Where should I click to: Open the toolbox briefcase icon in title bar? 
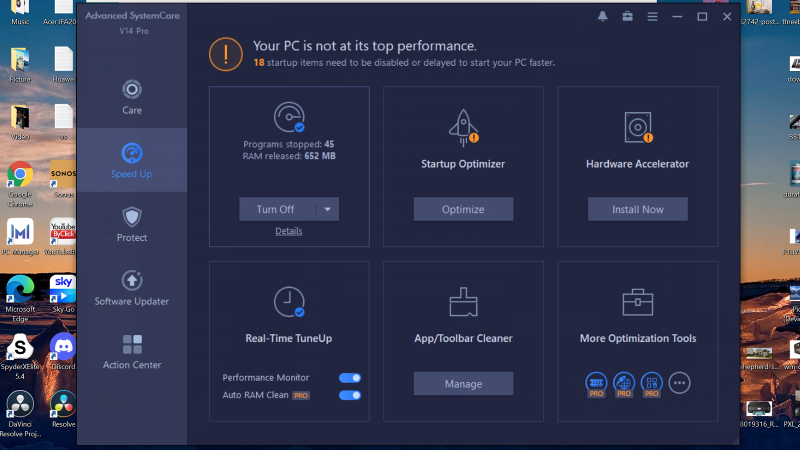pos(628,16)
